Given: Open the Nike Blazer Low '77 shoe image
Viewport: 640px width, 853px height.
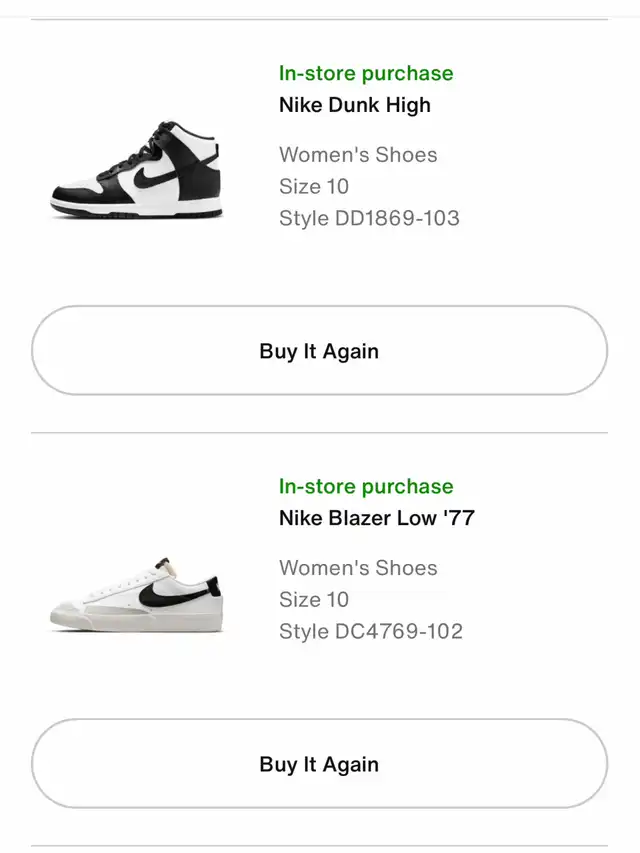Looking at the screenshot, I should 137,595.
